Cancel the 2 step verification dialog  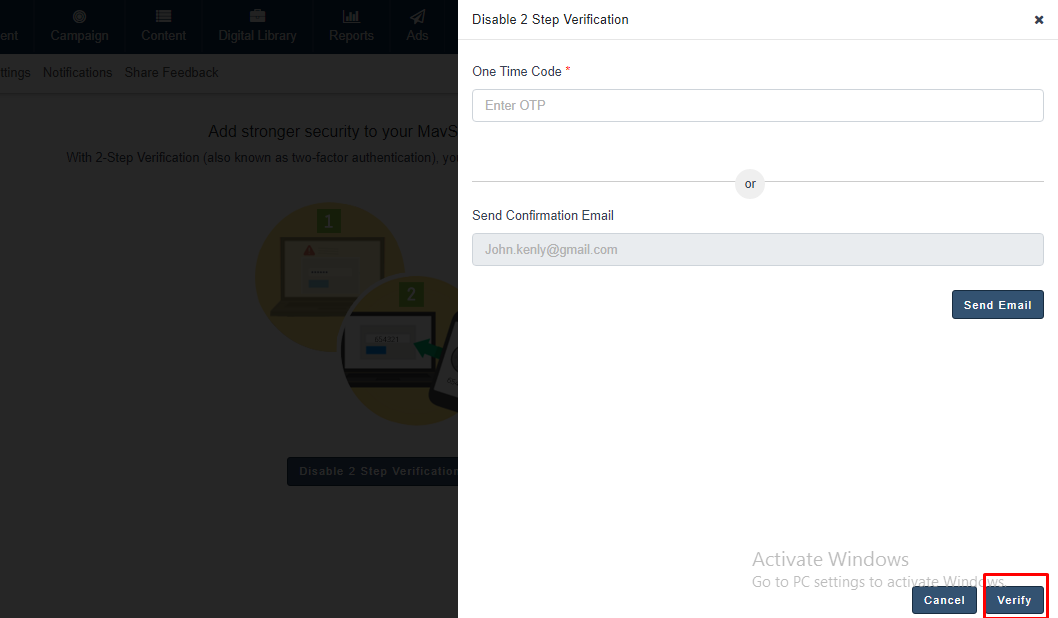943,600
